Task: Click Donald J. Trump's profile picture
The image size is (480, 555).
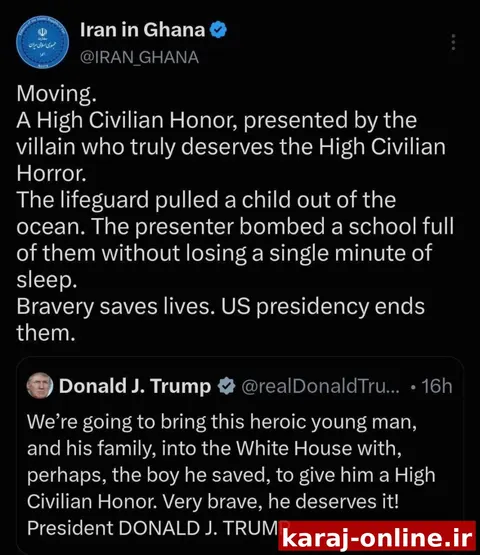Action: (x=40, y=386)
